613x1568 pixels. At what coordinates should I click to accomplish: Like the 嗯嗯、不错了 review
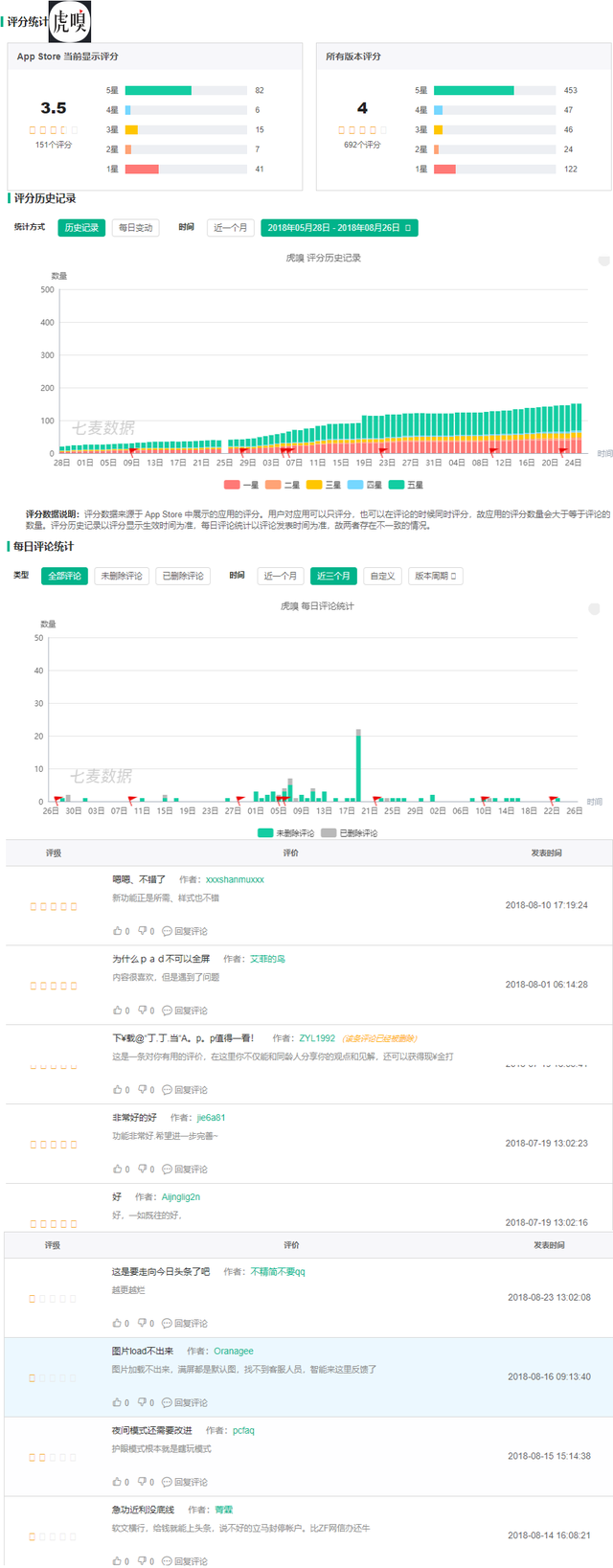point(122,931)
